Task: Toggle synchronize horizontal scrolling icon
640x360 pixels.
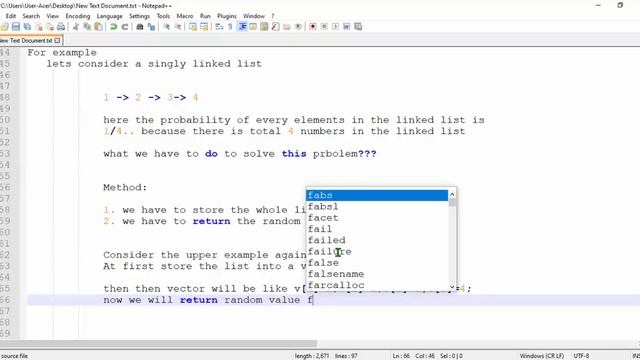Action: (204, 27)
